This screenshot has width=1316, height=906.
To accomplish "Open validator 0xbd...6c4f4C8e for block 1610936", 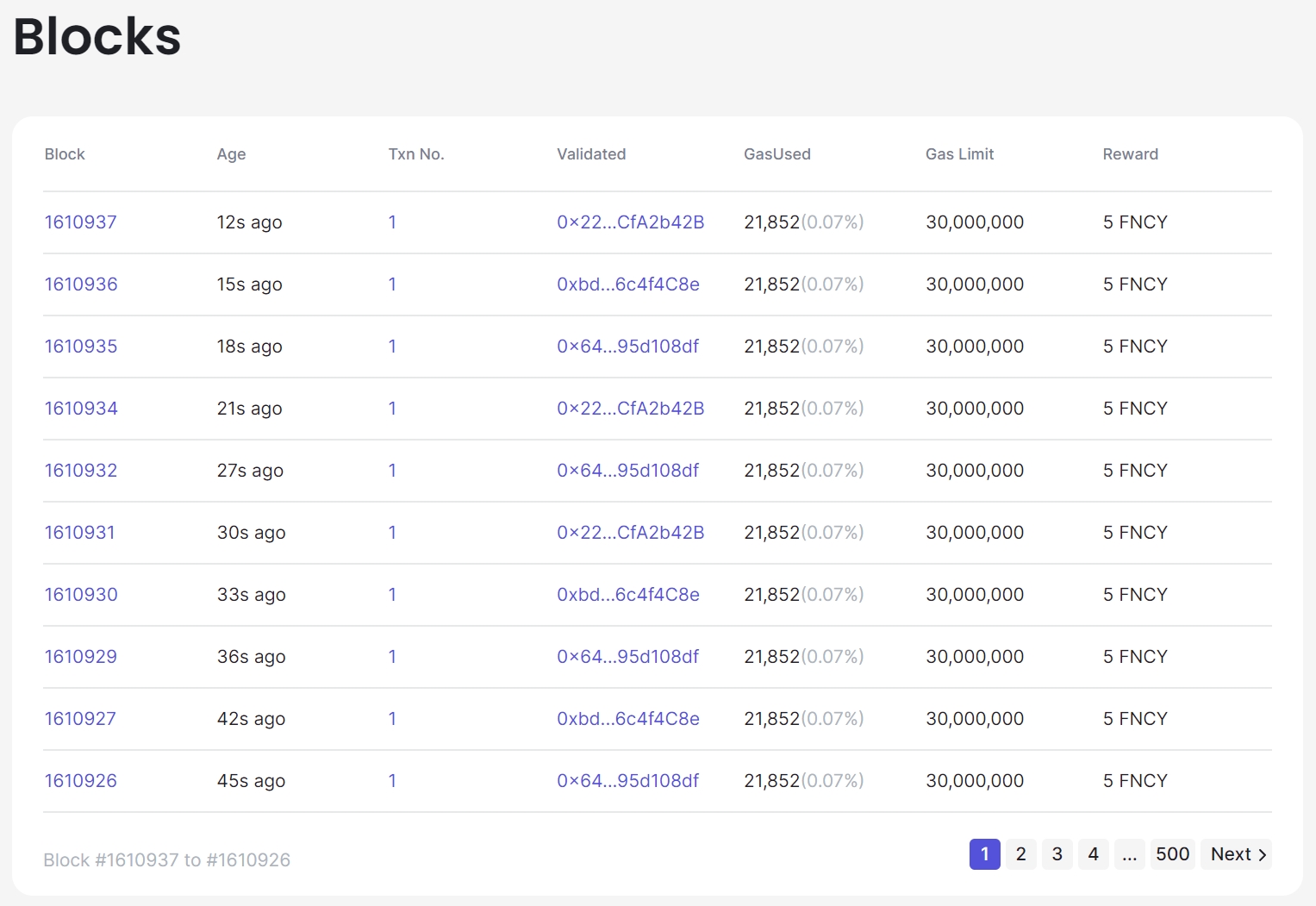I will [x=627, y=284].
